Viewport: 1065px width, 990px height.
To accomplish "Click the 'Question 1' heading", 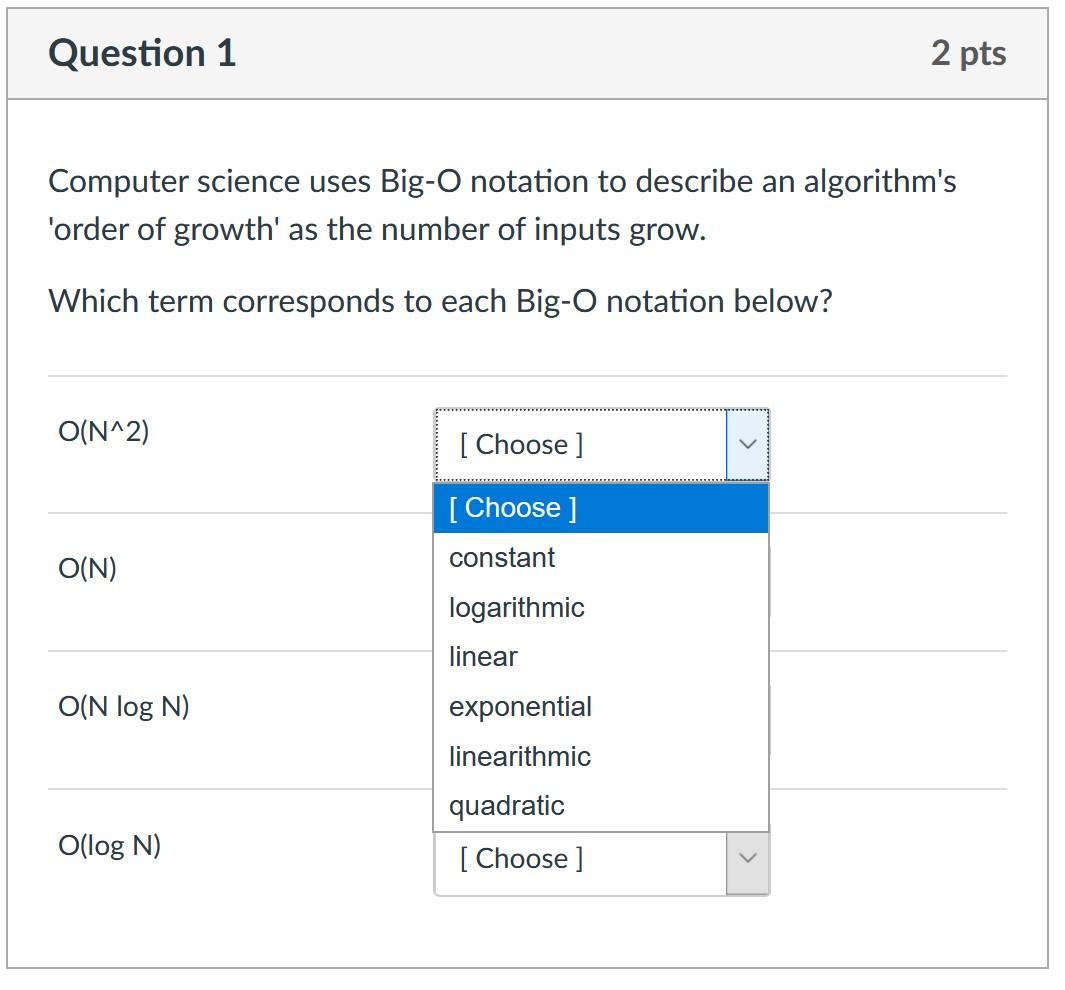I will pyautogui.click(x=143, y=53).
